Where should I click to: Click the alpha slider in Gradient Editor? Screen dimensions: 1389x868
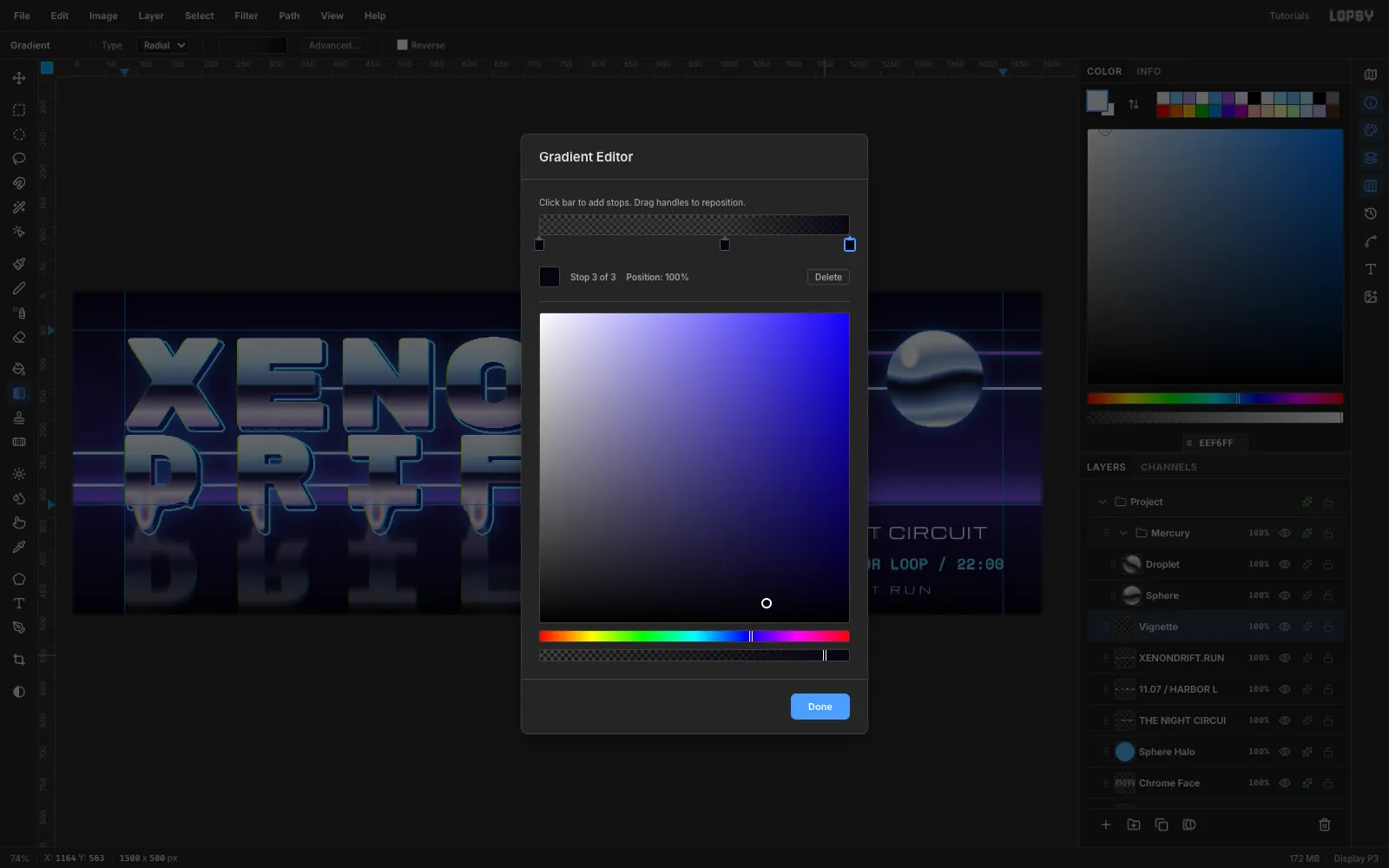pos(694,655)
